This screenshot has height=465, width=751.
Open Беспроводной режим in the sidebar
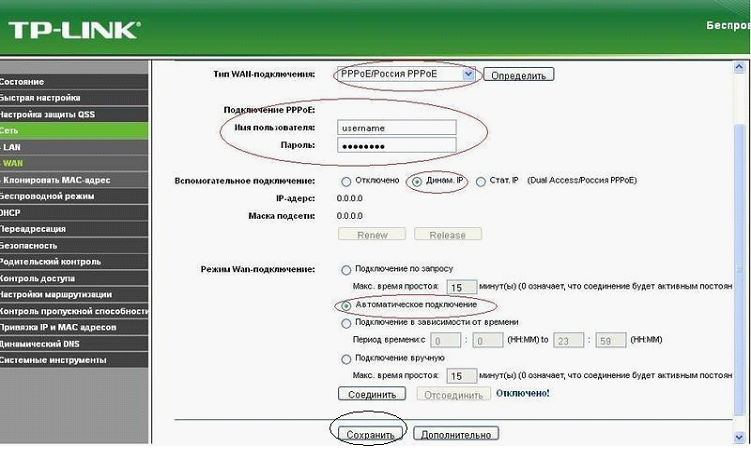[74, 196]
